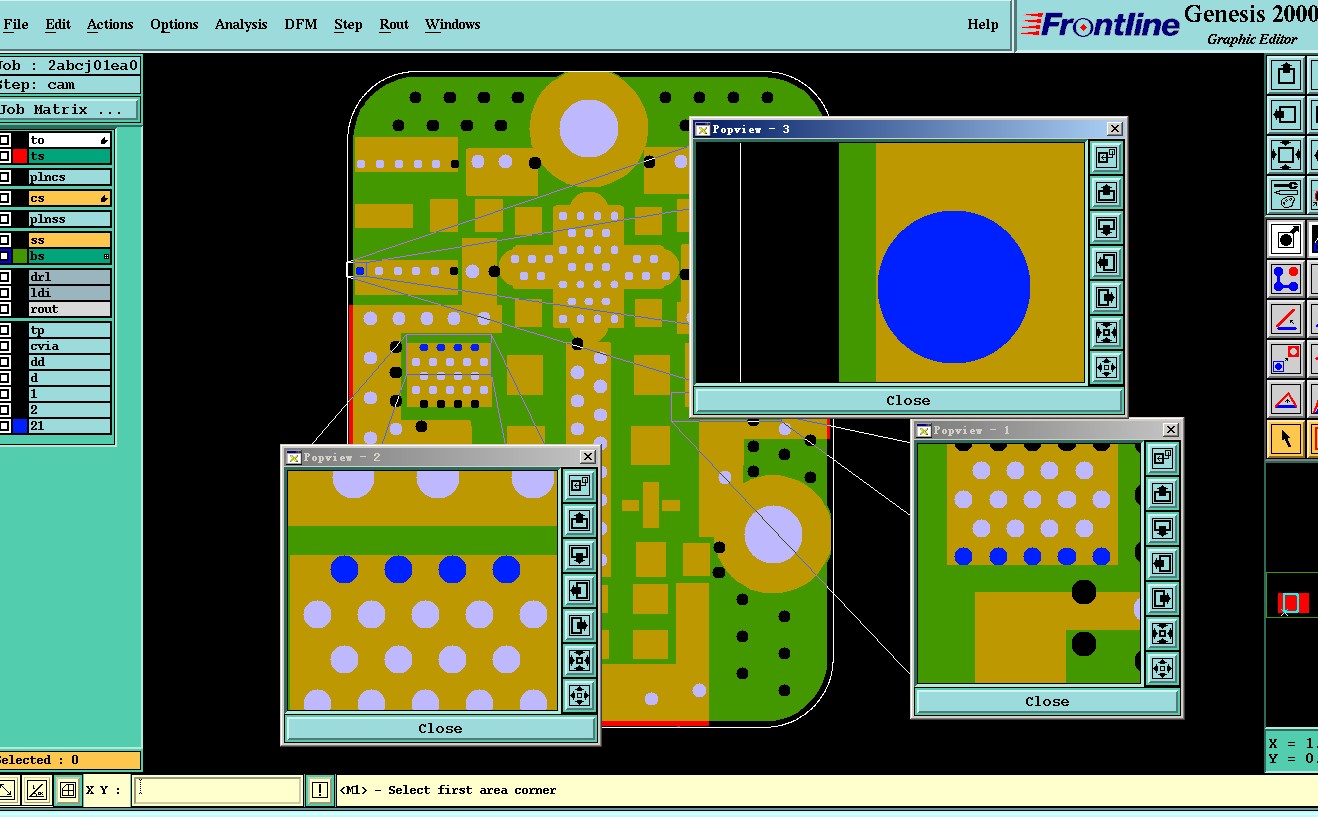This screenshot has width=1318, height=817.
Task: Click pan-up icon in Popview 3
Action: tap(1106, 192)
